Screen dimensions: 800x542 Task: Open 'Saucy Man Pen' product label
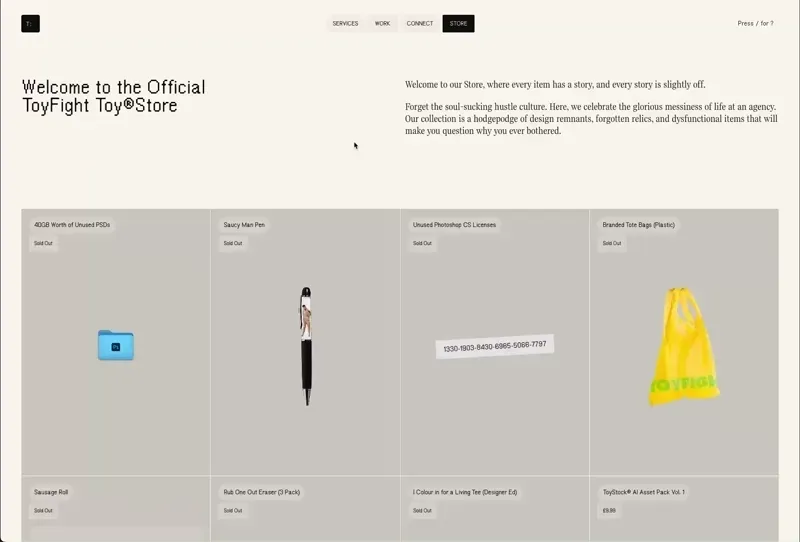(244, 225)
